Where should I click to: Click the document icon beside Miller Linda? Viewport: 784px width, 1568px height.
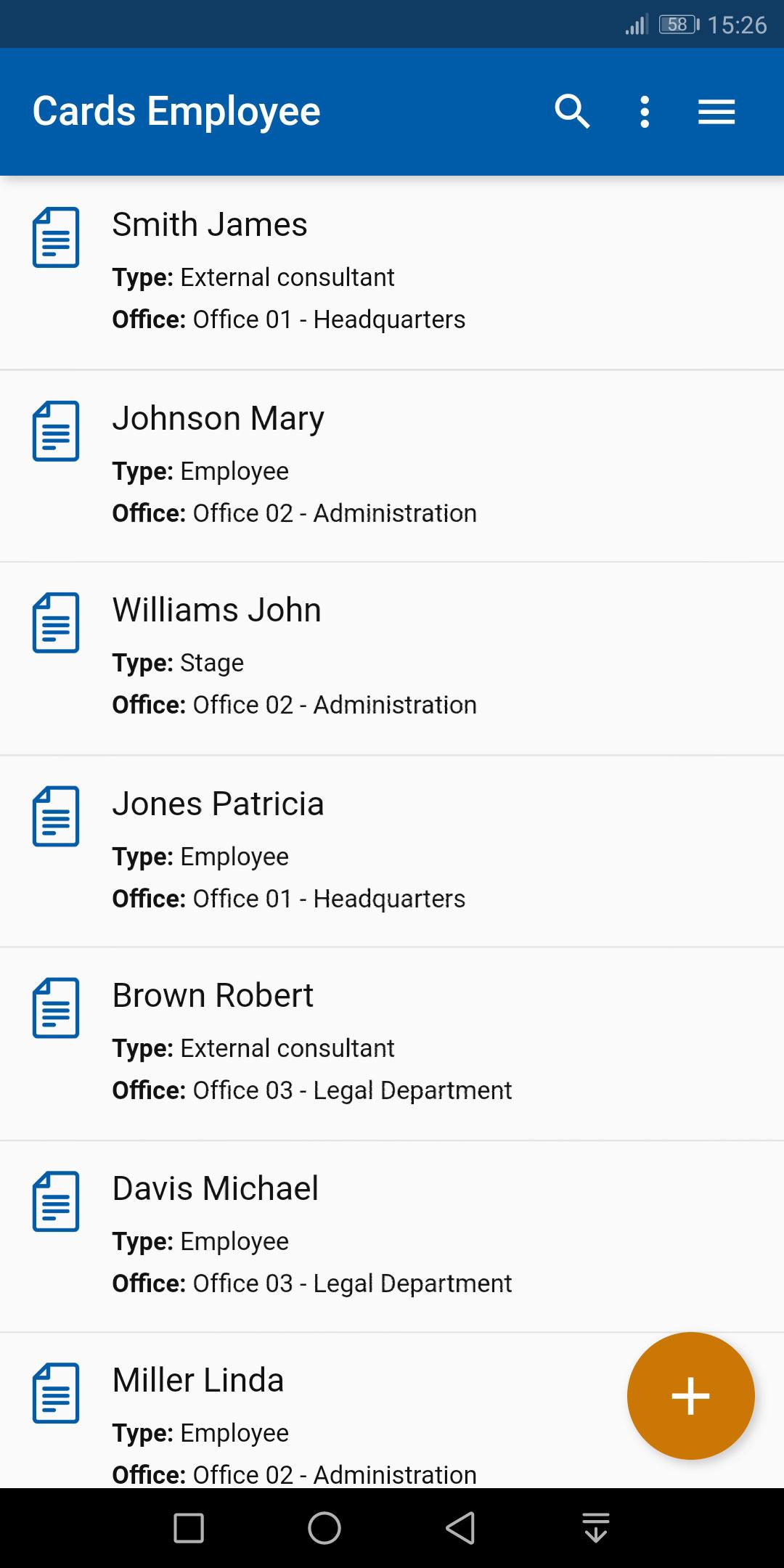pos(56,1392)
